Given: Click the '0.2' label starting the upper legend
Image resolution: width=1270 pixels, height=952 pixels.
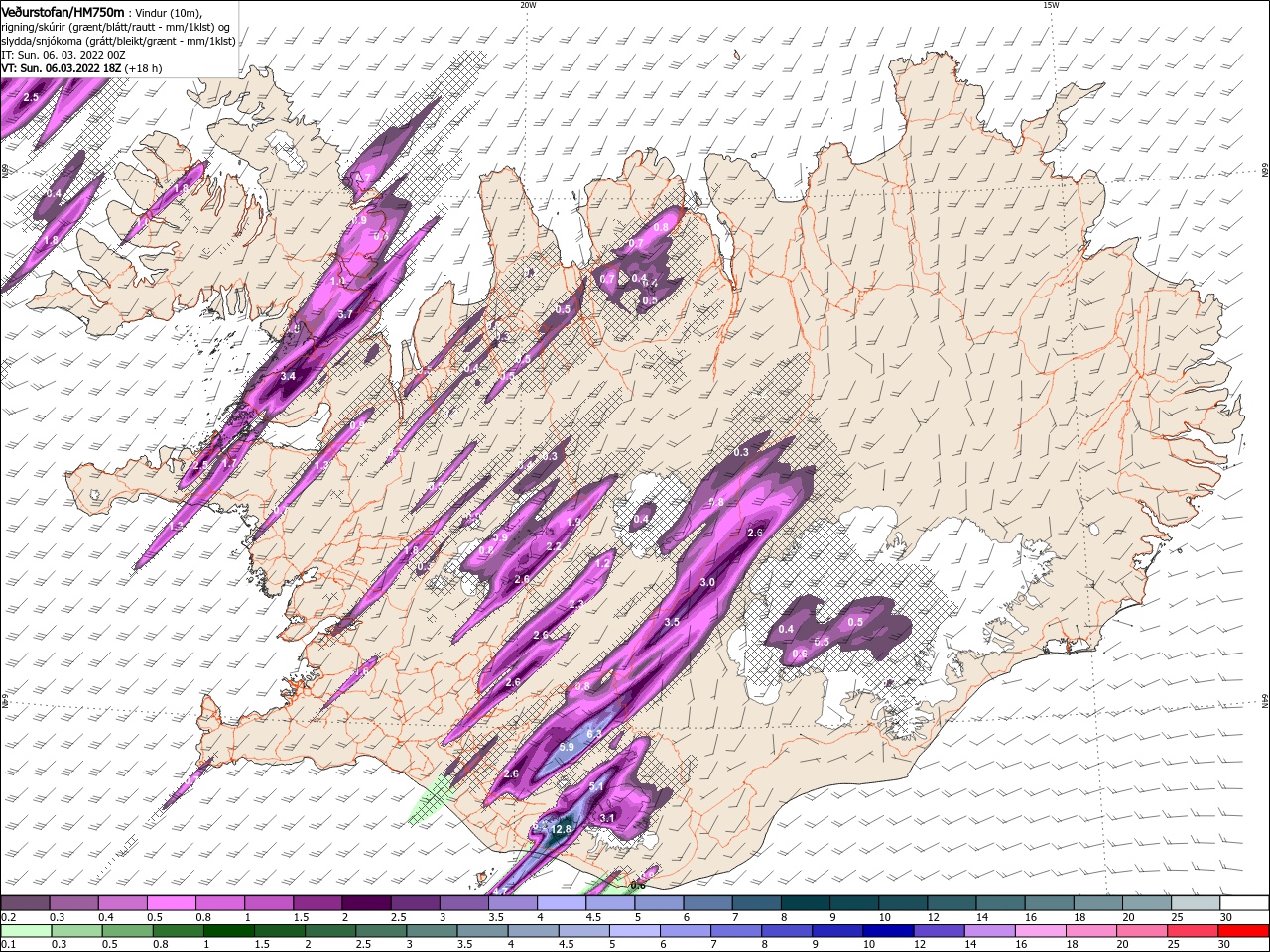Looking at the screenshot, I should pos(8,917).
